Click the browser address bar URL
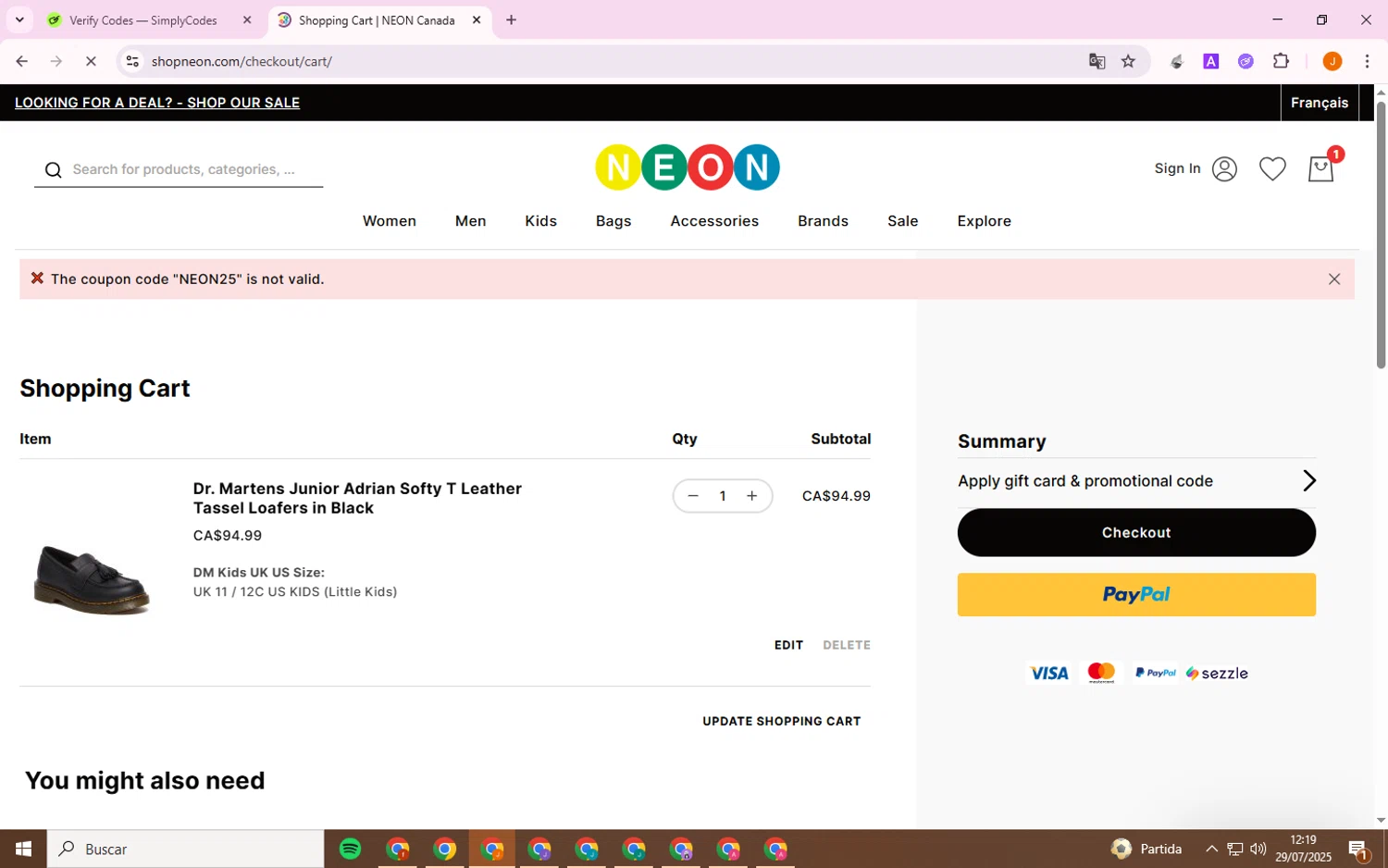 click(x=242, y=61)
